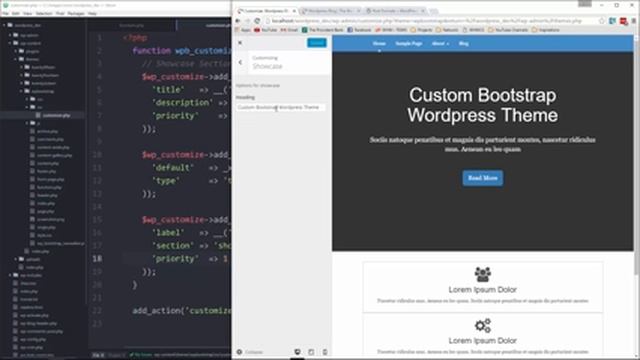640x360 pixels.
Task: Open the YouTube Channels bookmark folder
Action: click(x=508, y=30)
